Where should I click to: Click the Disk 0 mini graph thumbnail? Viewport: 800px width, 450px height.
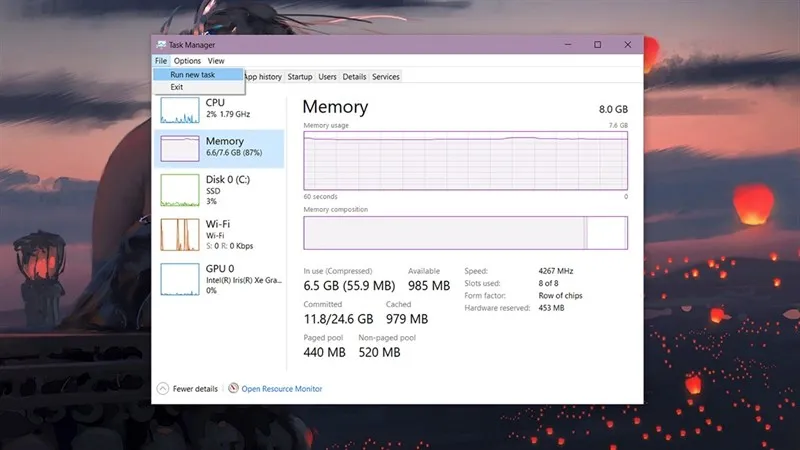pyautogui.click(x=180, y=190)
